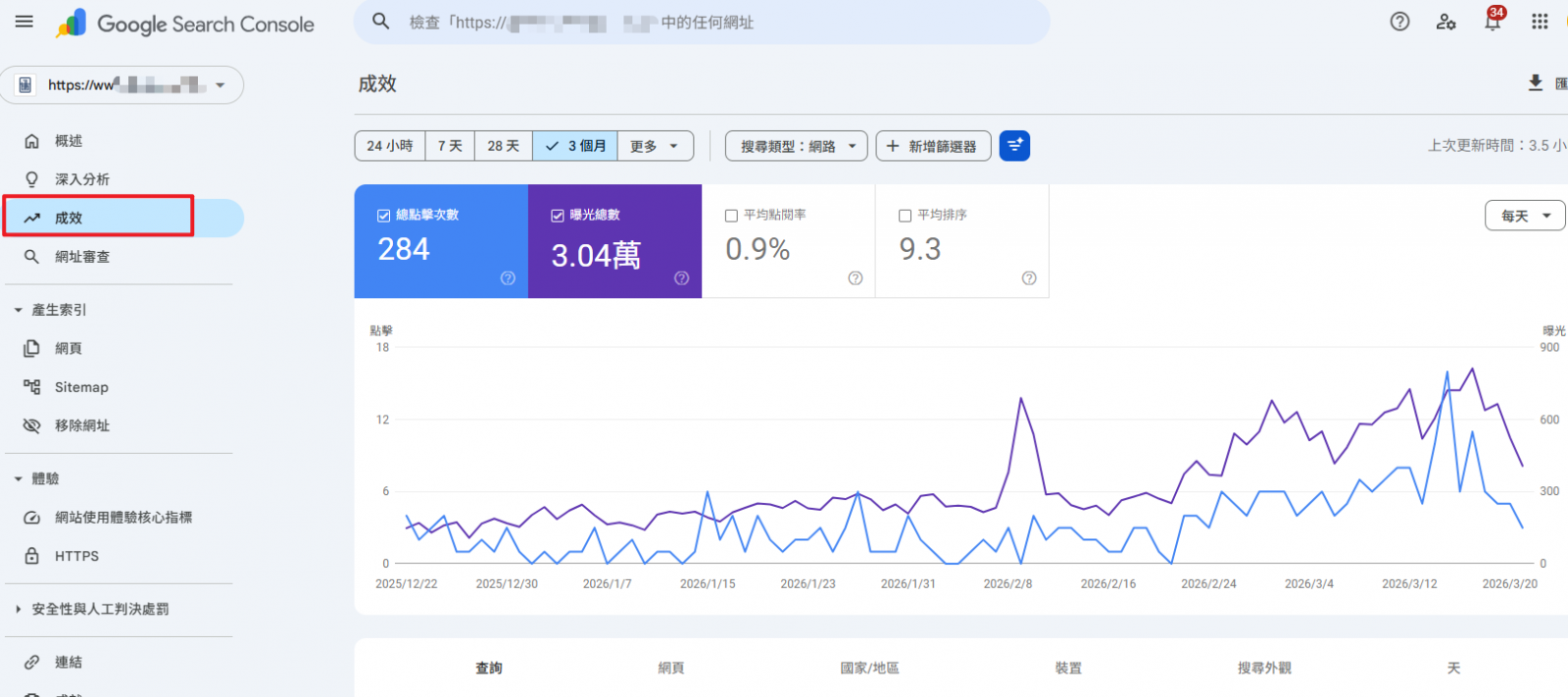The width and height of the screenshot is (1568, 697).
Task: Click the 2026/3/20 axis label
Action: click(1509, 583)
